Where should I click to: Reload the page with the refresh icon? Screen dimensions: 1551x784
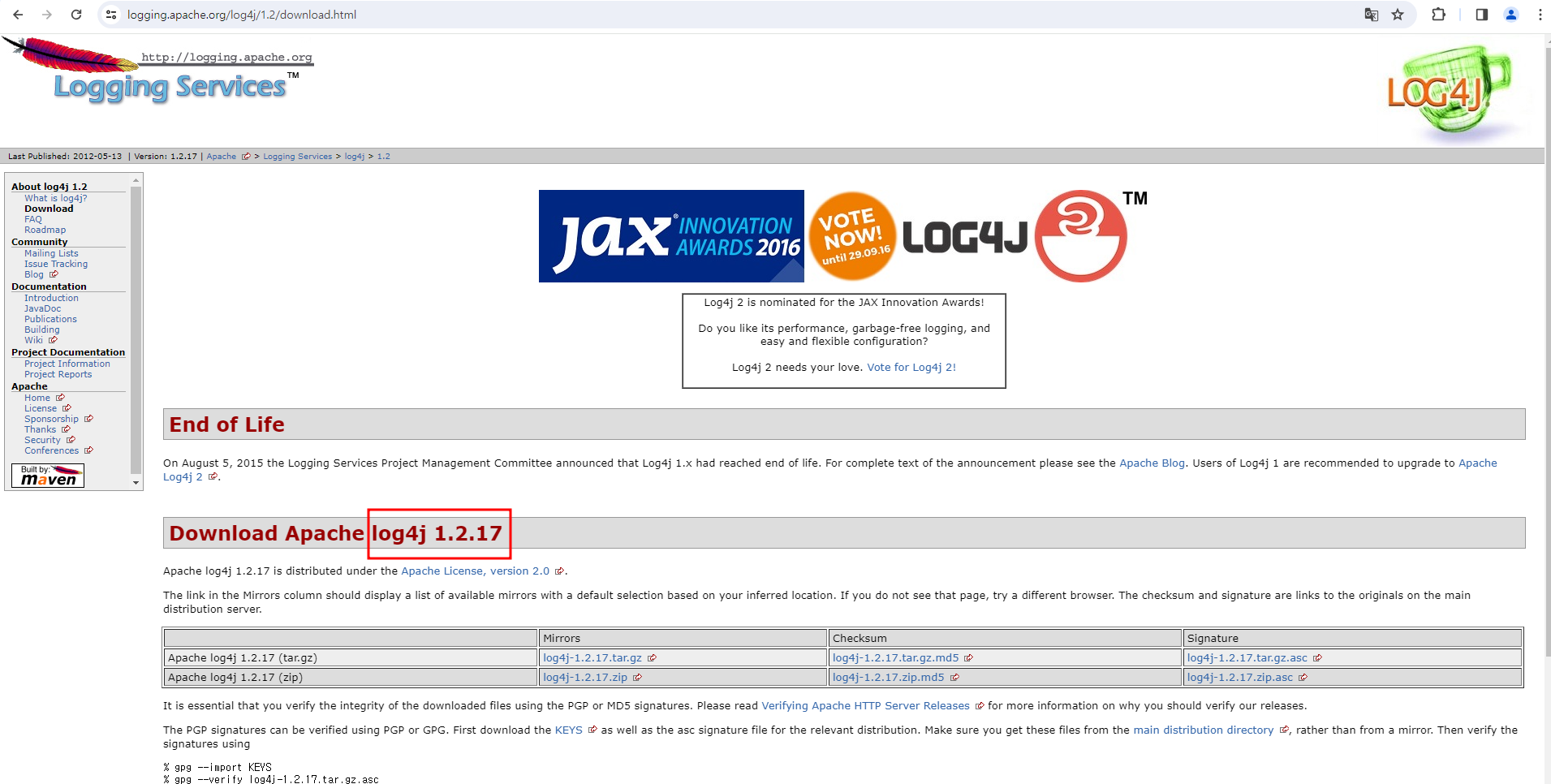click(x=76, y=15)
